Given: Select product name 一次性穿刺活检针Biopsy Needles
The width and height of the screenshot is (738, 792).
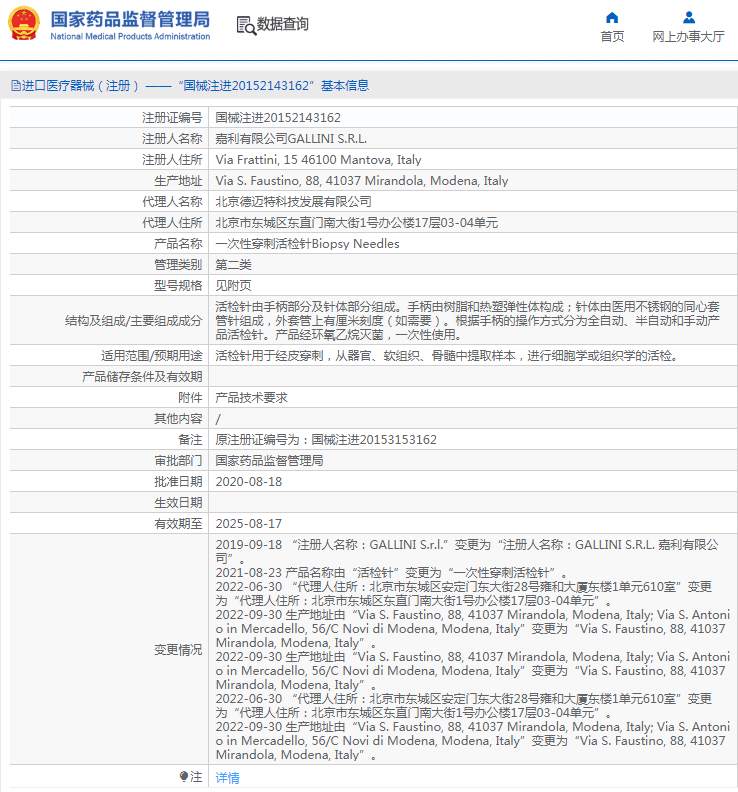Looking at the screenshot, I should [x=307, y=244].
